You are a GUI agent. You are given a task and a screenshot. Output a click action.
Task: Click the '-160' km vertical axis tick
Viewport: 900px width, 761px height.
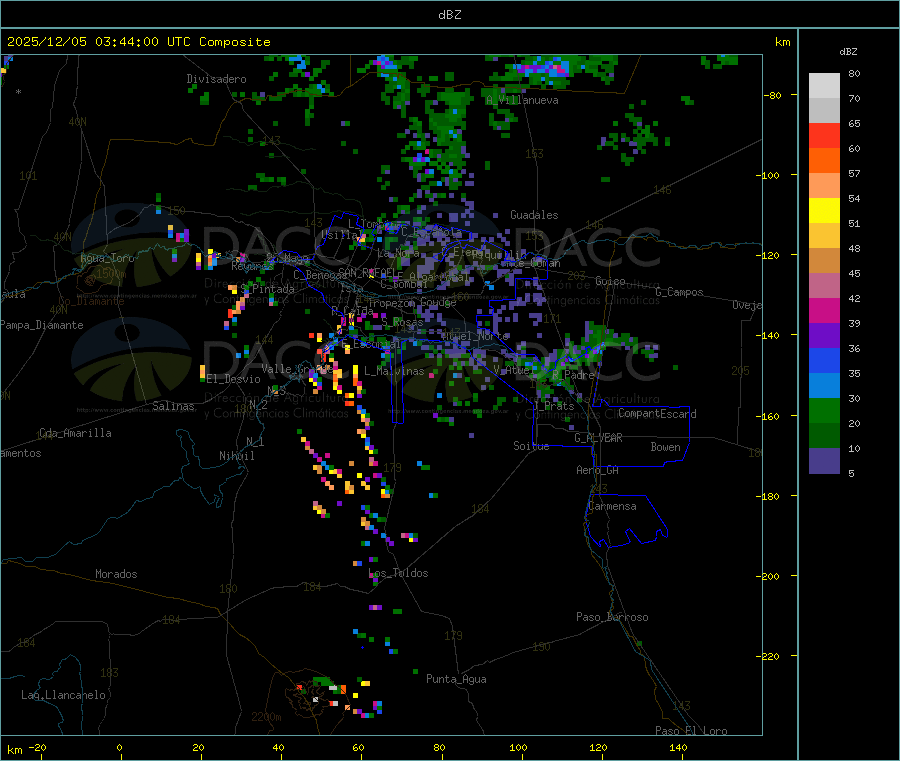tap(769, 416)
